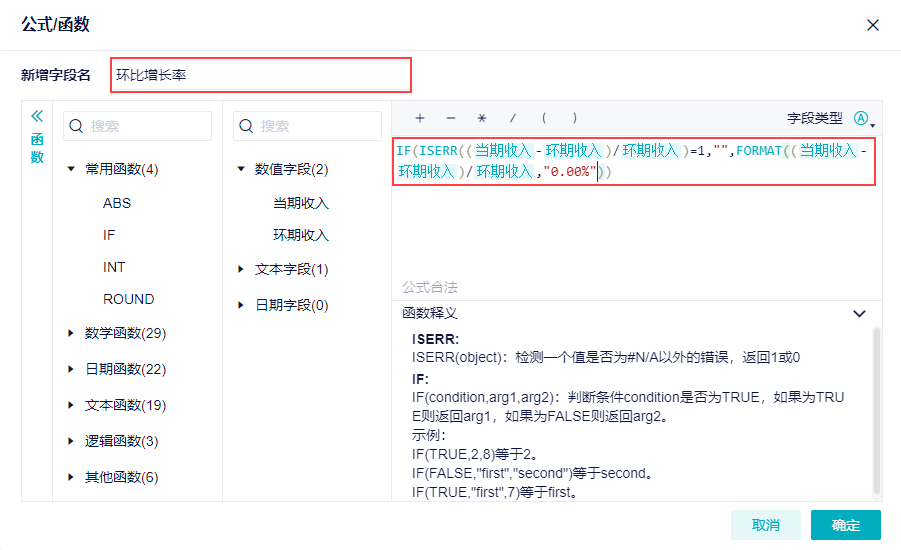901x550 pixels.
Task: Insert the multiply asterisk operator
Action: coord(482,118)
